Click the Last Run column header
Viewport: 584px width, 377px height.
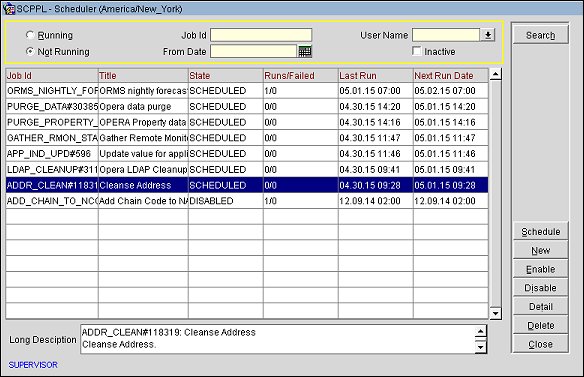(x=376, y=76)
